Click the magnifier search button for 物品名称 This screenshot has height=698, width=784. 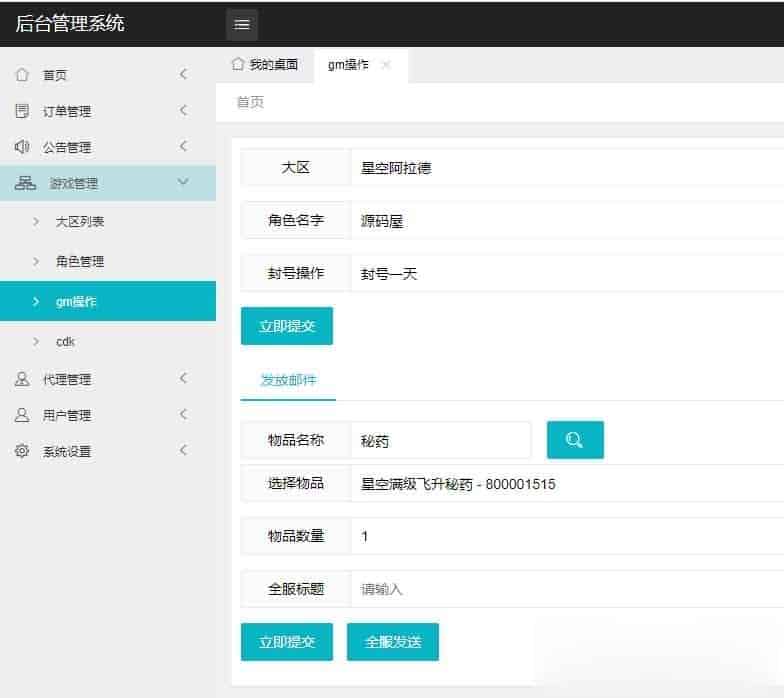tap(575, 440)
